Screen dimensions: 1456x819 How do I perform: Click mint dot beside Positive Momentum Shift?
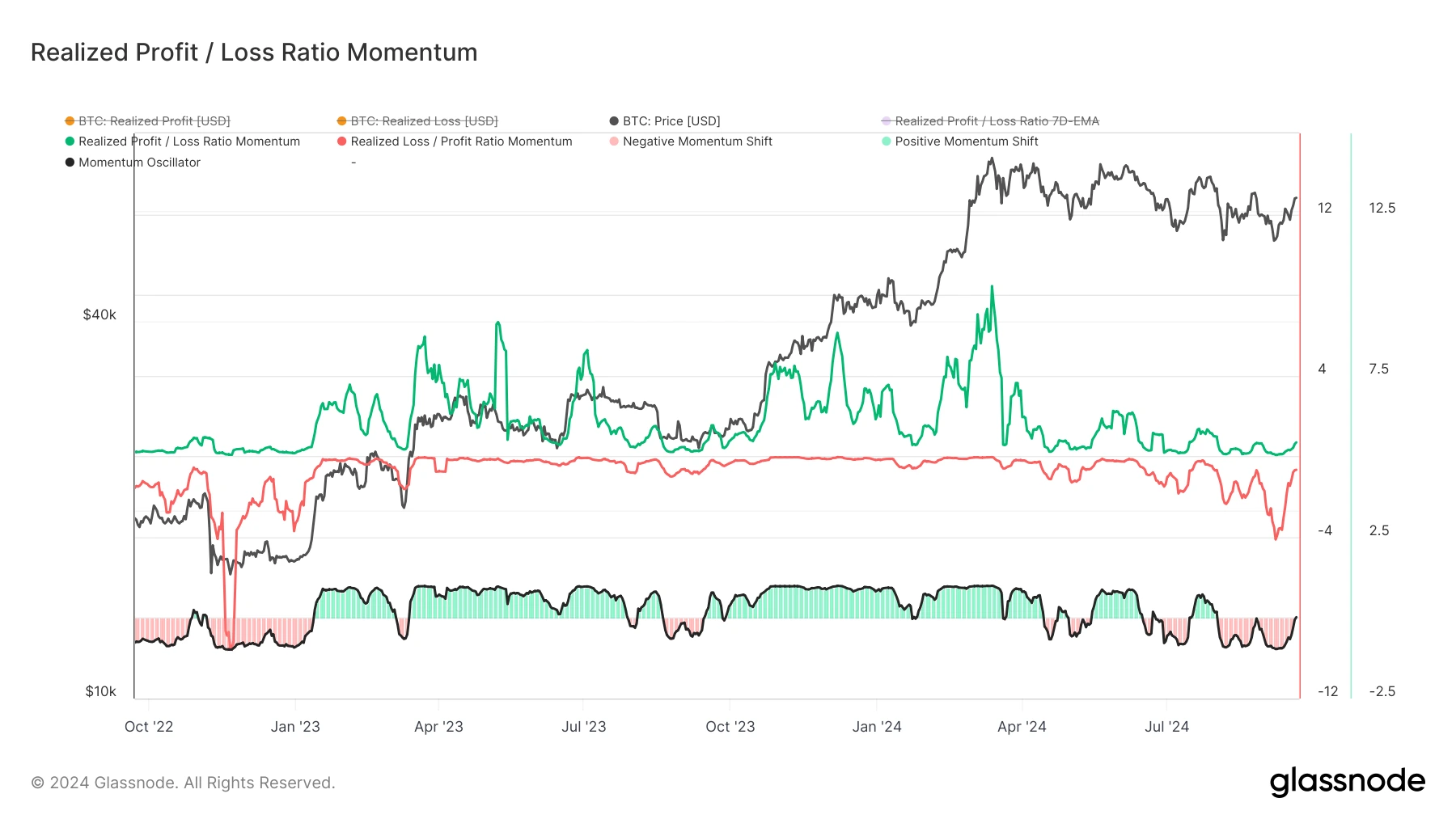pos(887,141)
